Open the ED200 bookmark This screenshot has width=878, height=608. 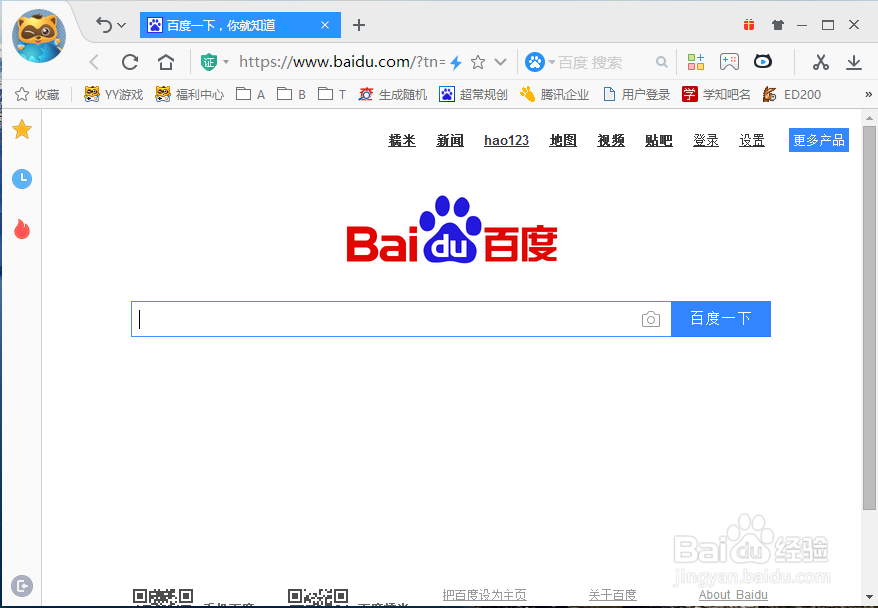[792, 95]
